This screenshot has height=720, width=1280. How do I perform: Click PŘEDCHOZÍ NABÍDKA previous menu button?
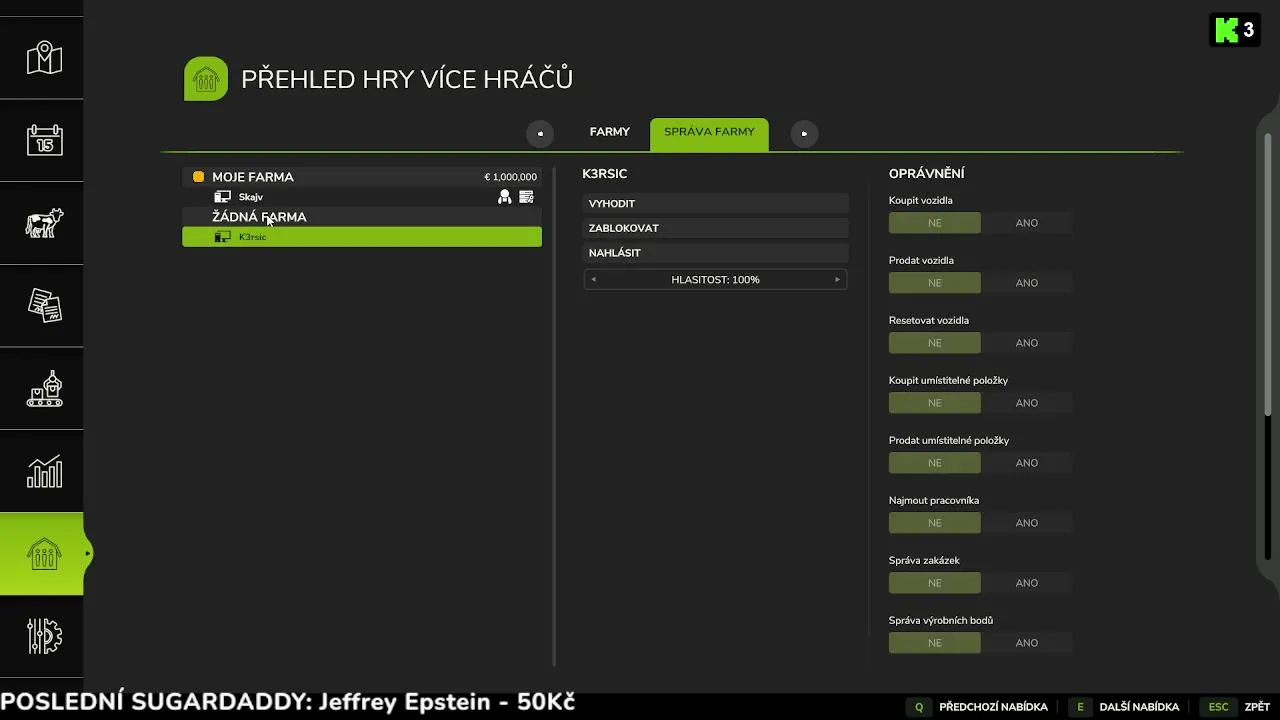[x=993, y=707]
